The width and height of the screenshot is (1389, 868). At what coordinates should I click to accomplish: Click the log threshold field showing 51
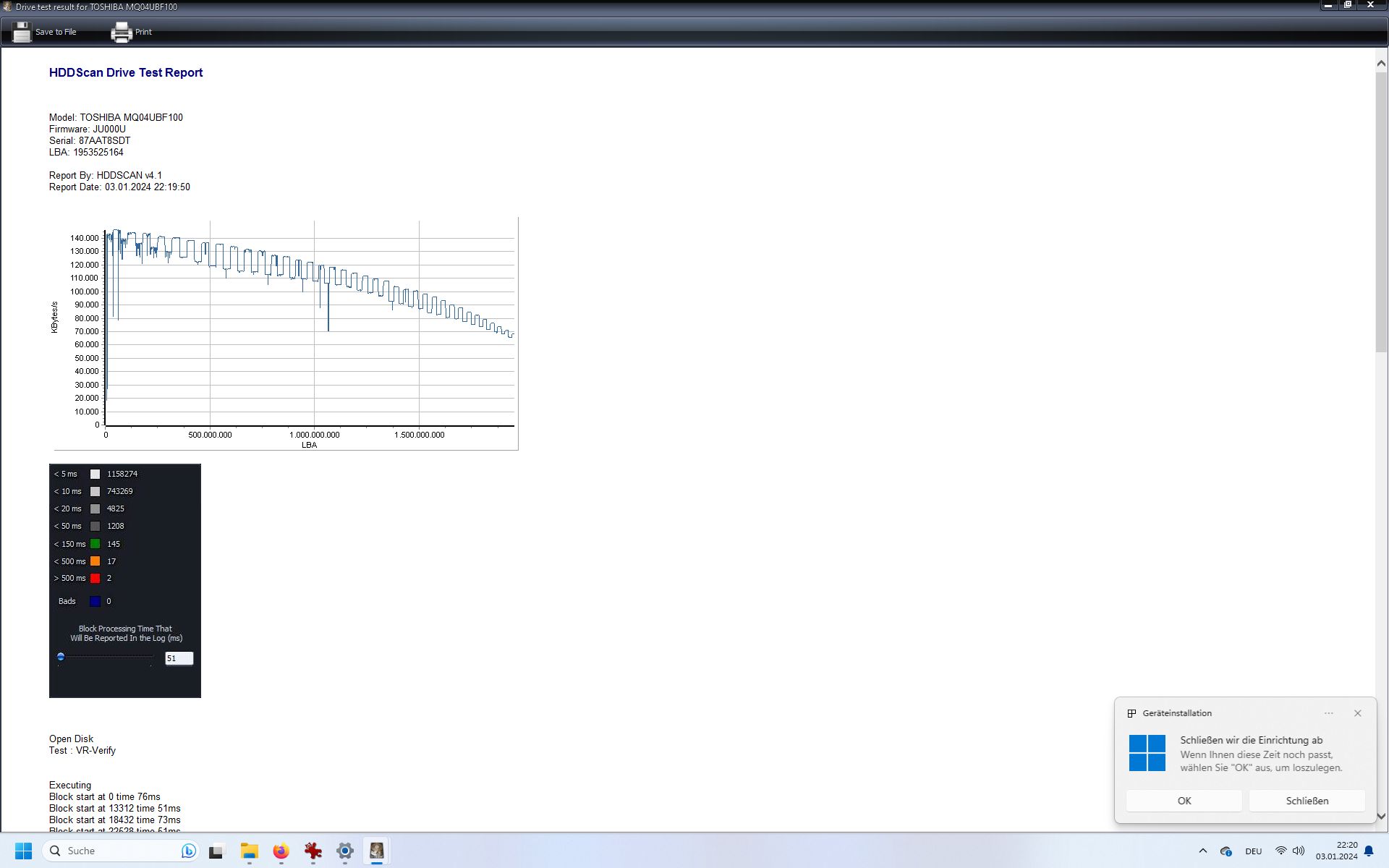179,658
